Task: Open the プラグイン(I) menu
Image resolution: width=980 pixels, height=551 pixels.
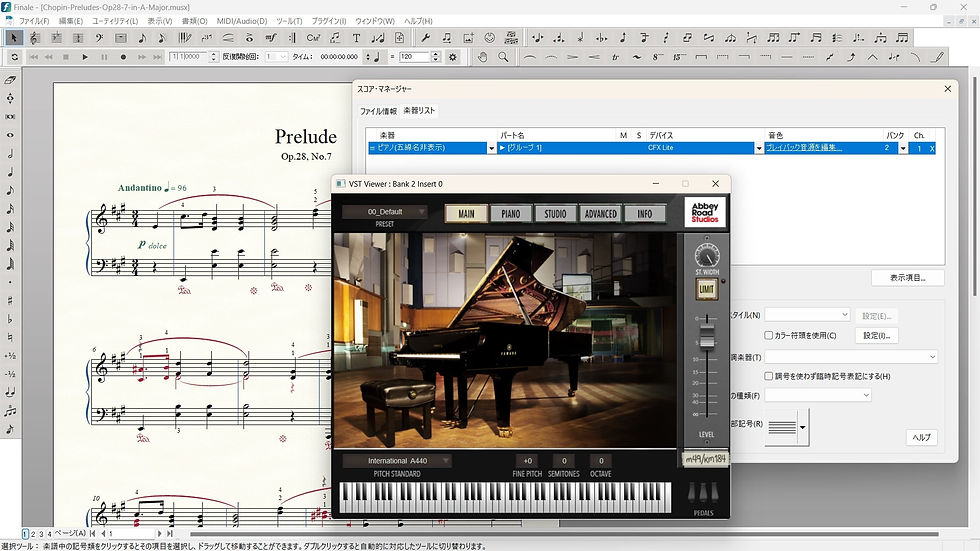Action: pyautogui.click(x=329, y=21)
